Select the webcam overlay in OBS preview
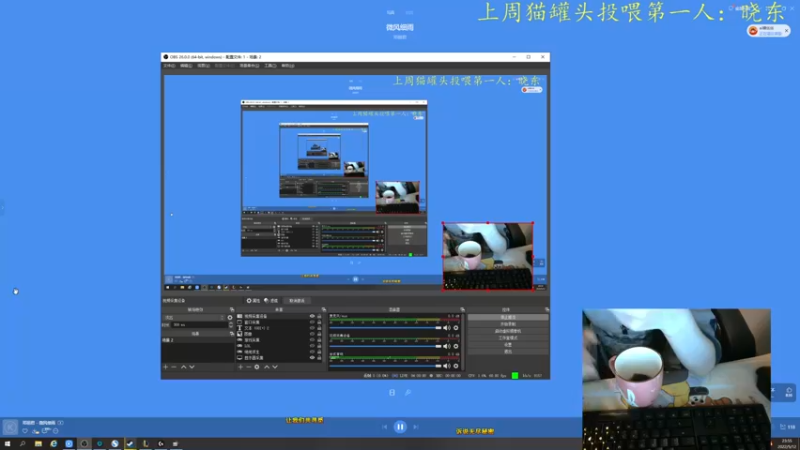Image resolution: width=800 pixels, height=450 pixels. coord(488,257)
